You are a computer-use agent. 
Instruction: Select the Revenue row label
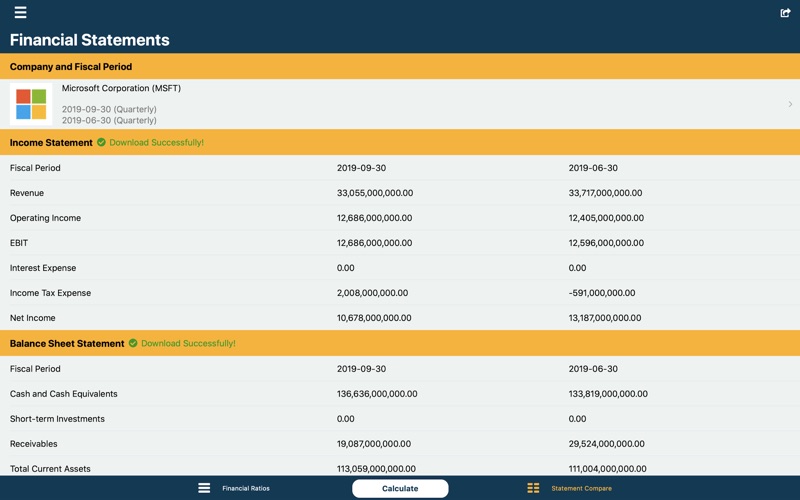click(27, 193)
